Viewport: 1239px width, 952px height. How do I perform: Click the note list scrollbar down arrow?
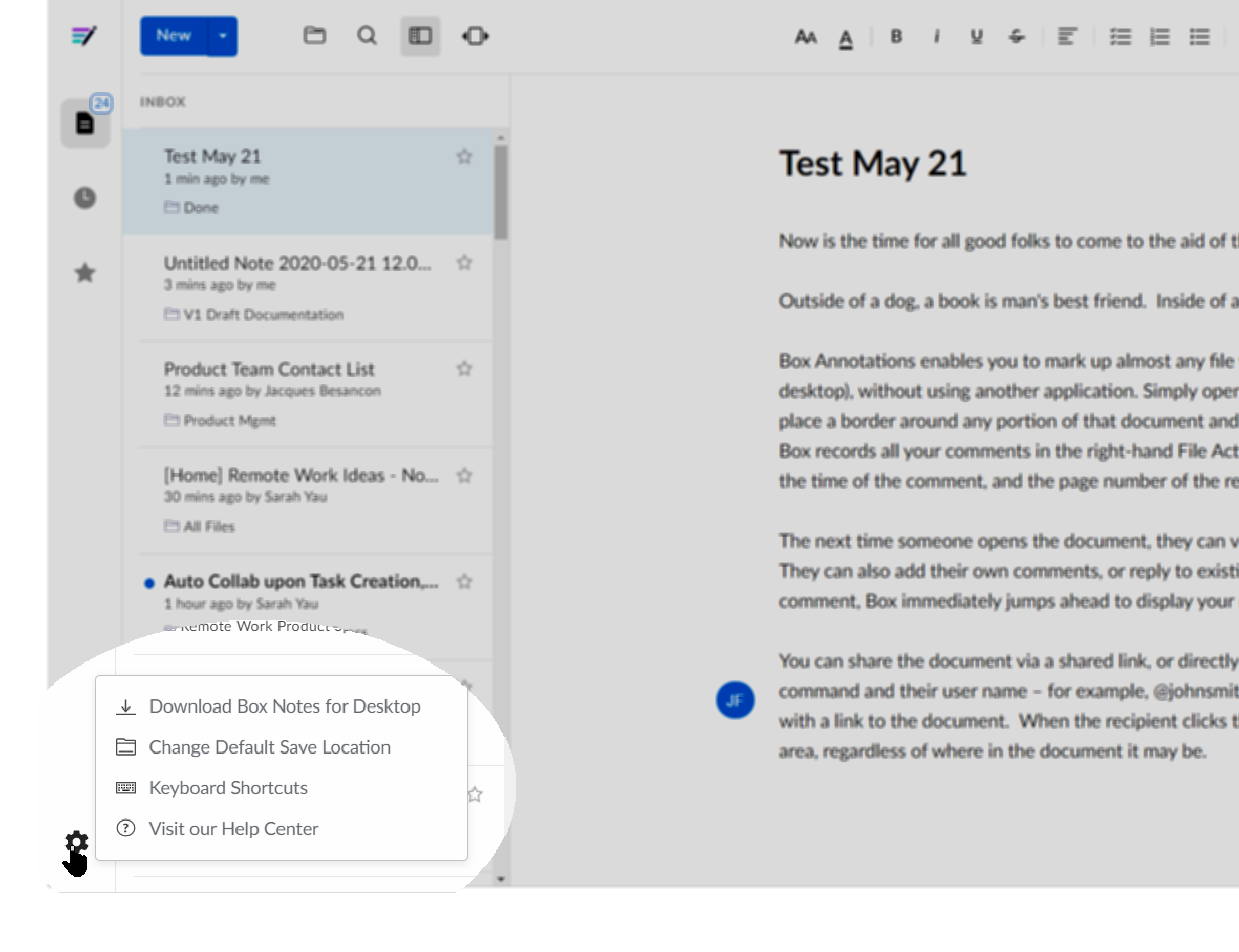(501, 880)
